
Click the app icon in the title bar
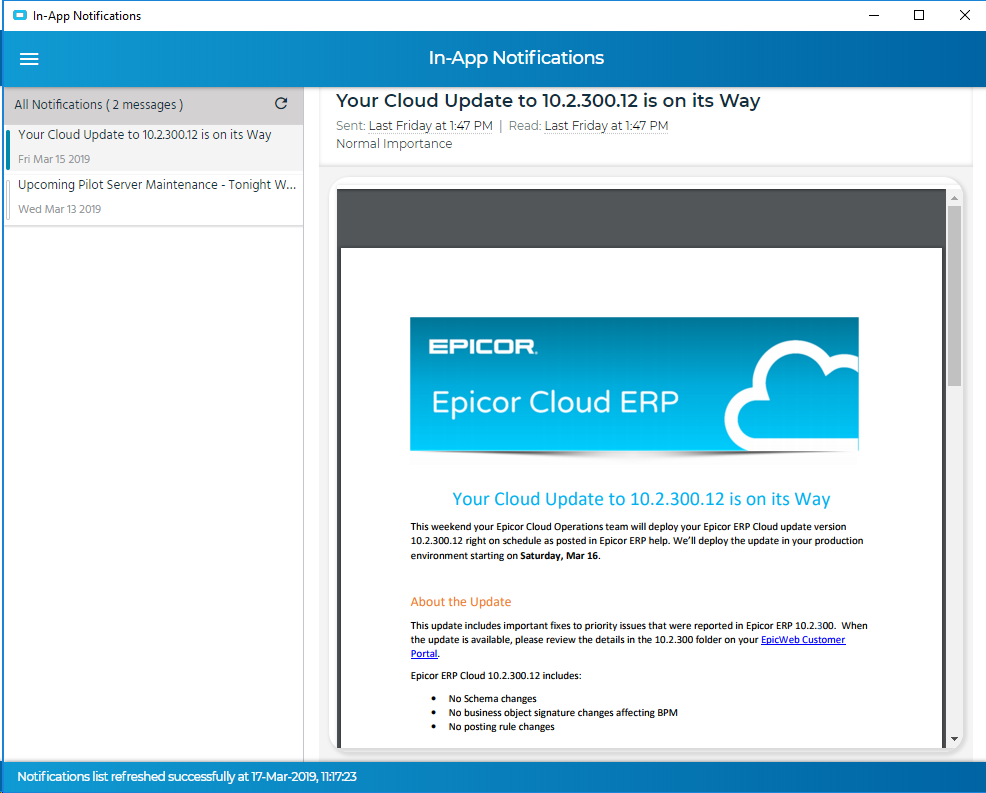[x=19, y=16]
